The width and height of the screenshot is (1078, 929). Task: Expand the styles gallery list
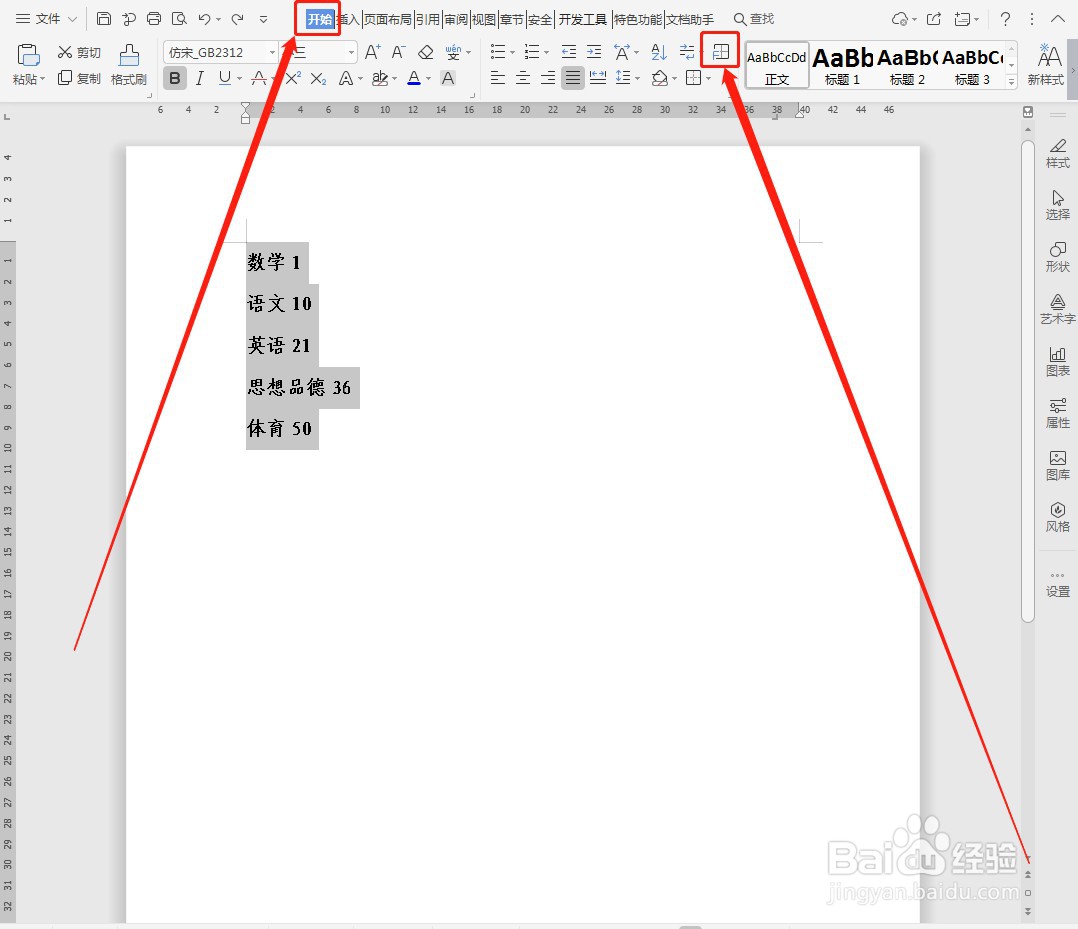point(1011,81)
